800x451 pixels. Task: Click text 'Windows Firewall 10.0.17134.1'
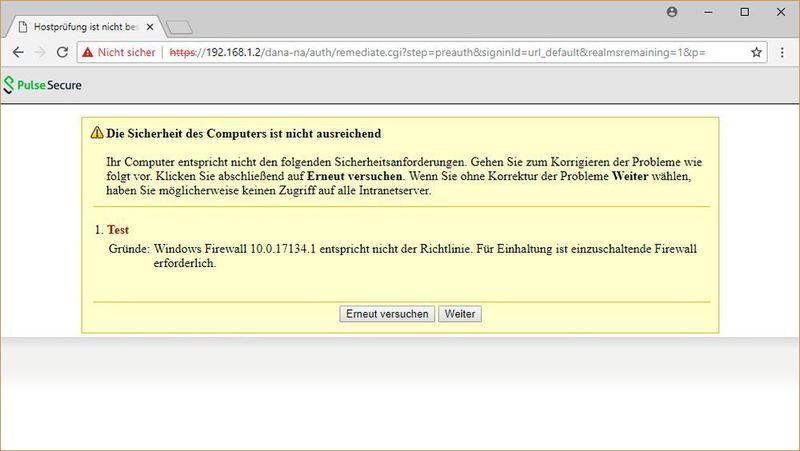click(235, 249)
